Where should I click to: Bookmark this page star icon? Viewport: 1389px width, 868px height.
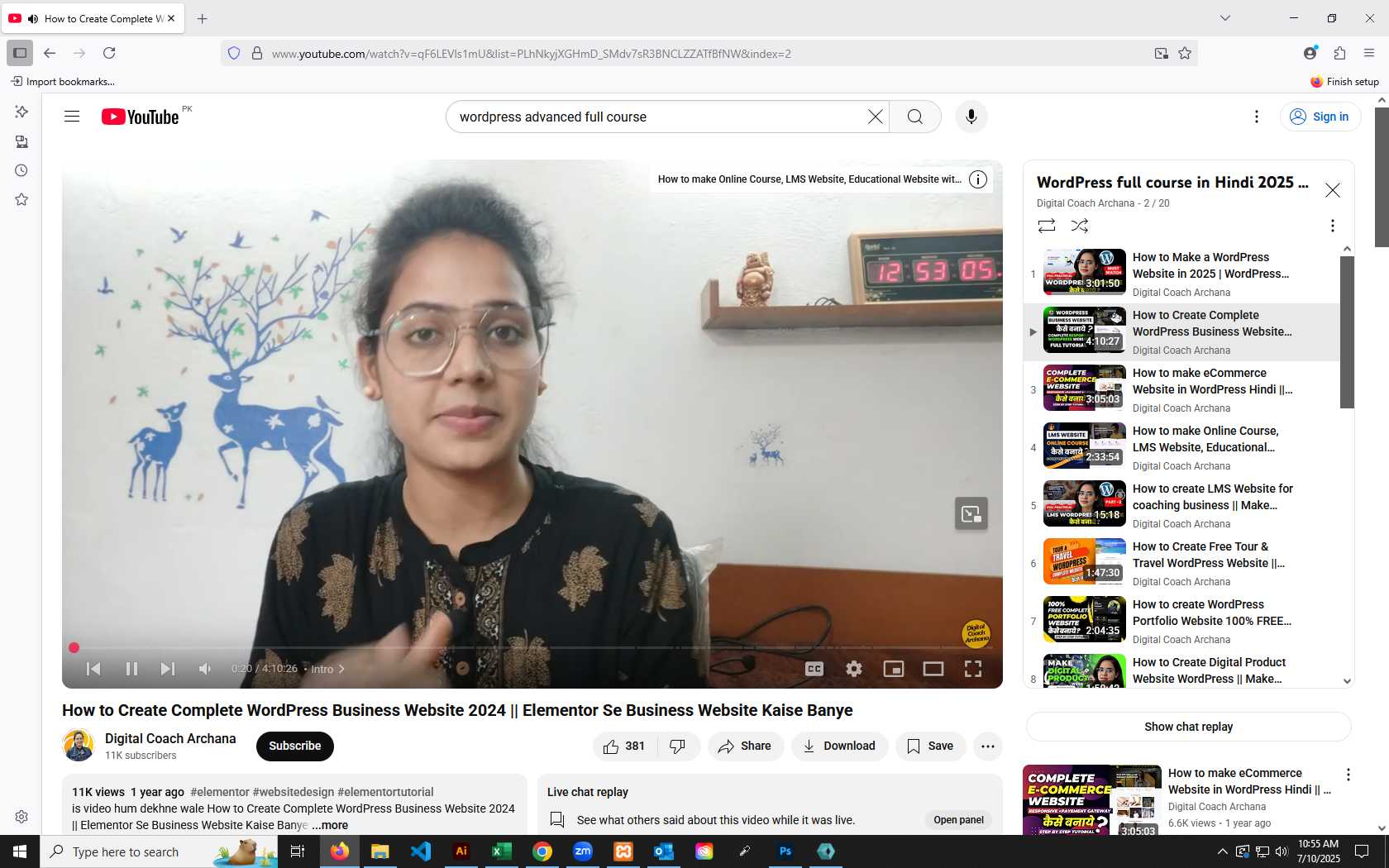tap(1185, 53)
